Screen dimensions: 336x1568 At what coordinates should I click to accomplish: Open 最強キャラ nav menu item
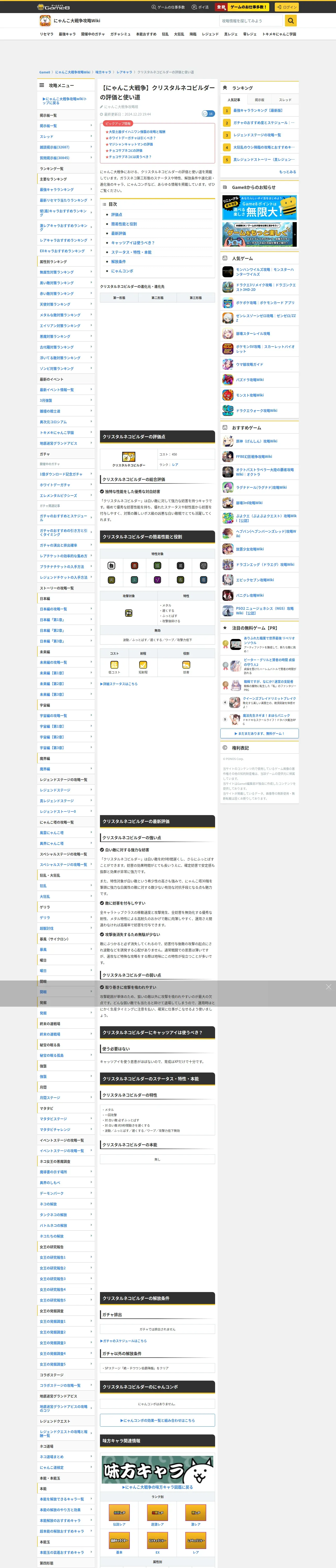(67, 34)
